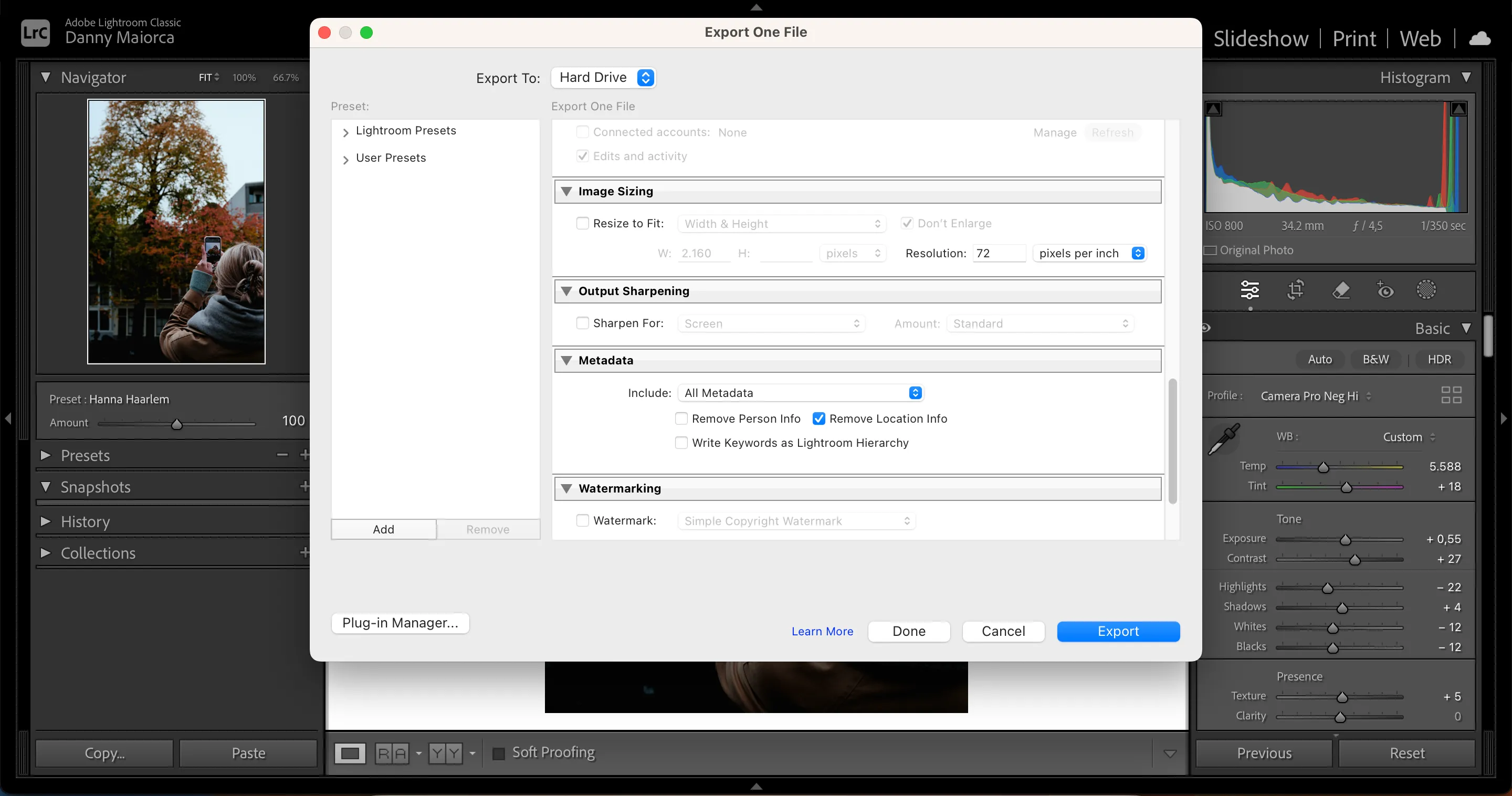Click the cloud sync icon
This screenshot has height=796, width=1512.
[1480, 39]
